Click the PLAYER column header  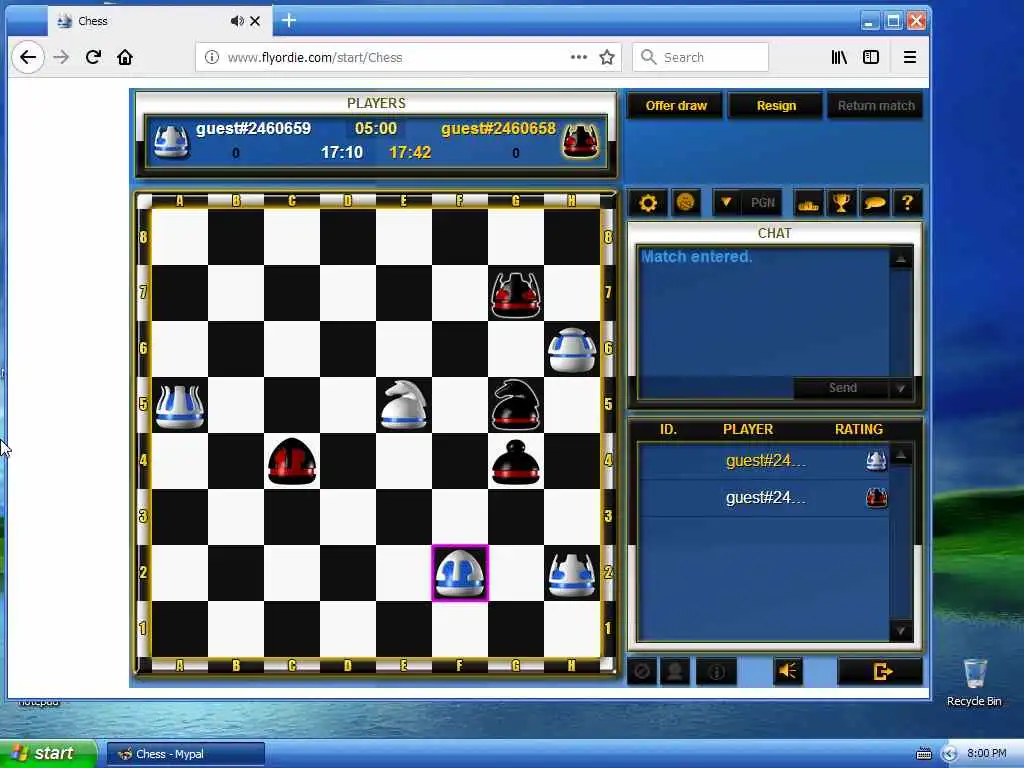[x=748, y=429]
